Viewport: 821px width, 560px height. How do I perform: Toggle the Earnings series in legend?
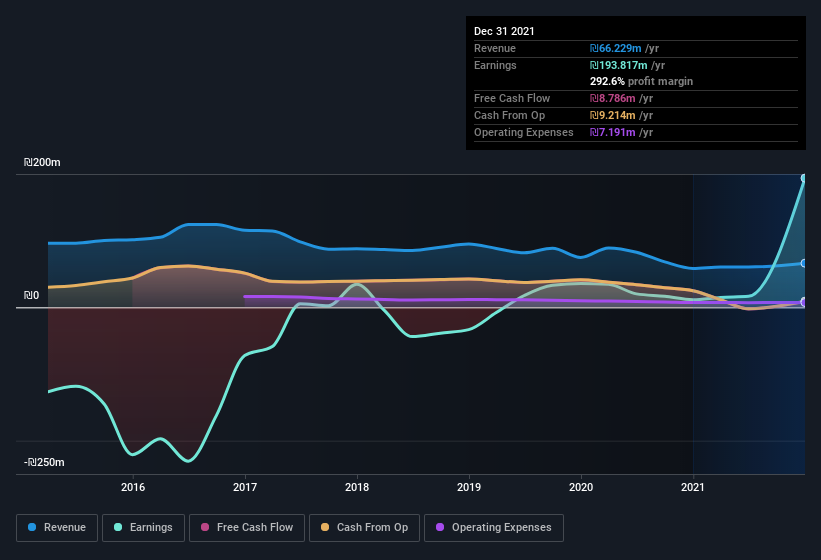pos(143,528)
